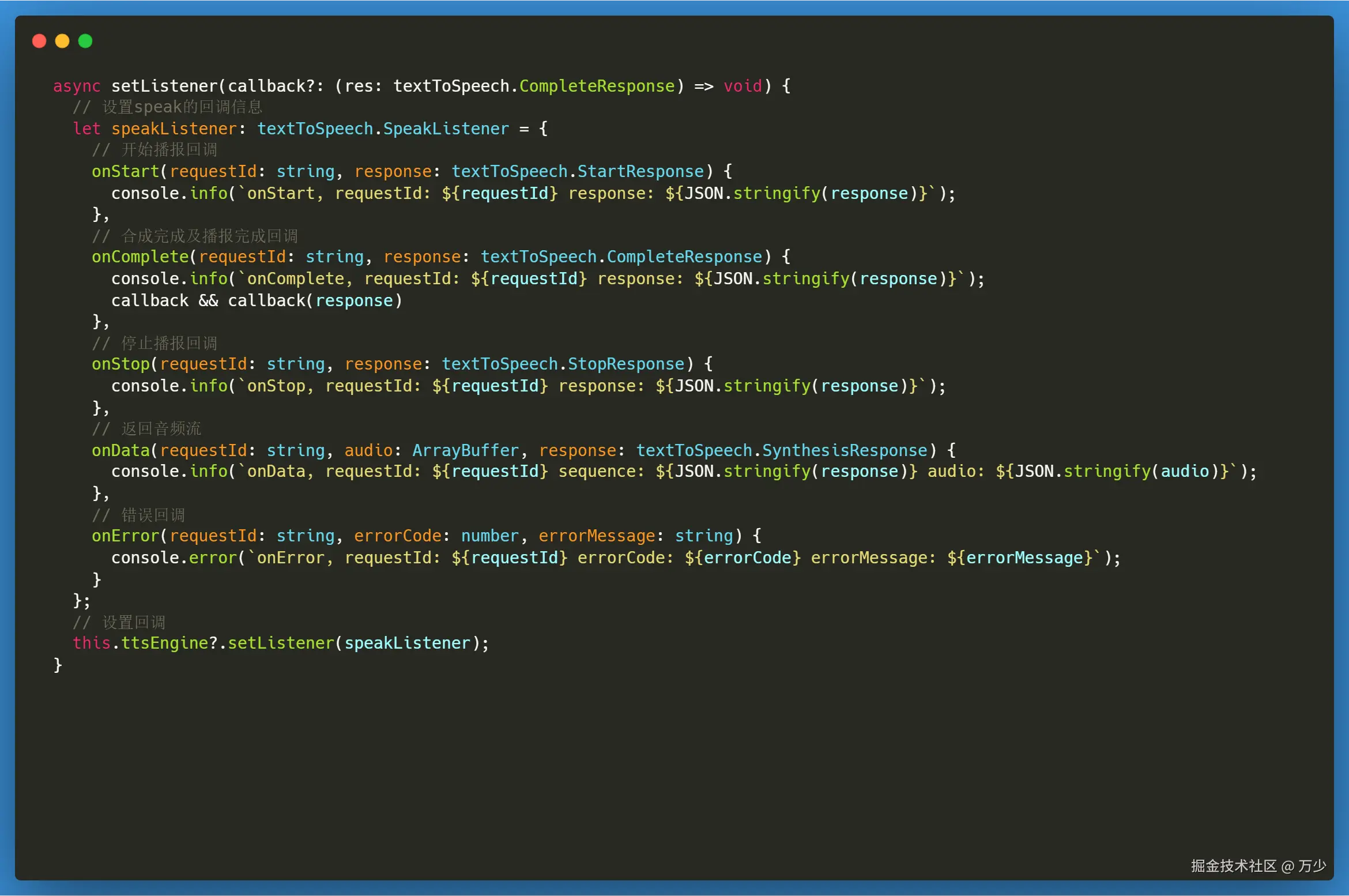Click the green maximize dot

click(x=85, y=41)
